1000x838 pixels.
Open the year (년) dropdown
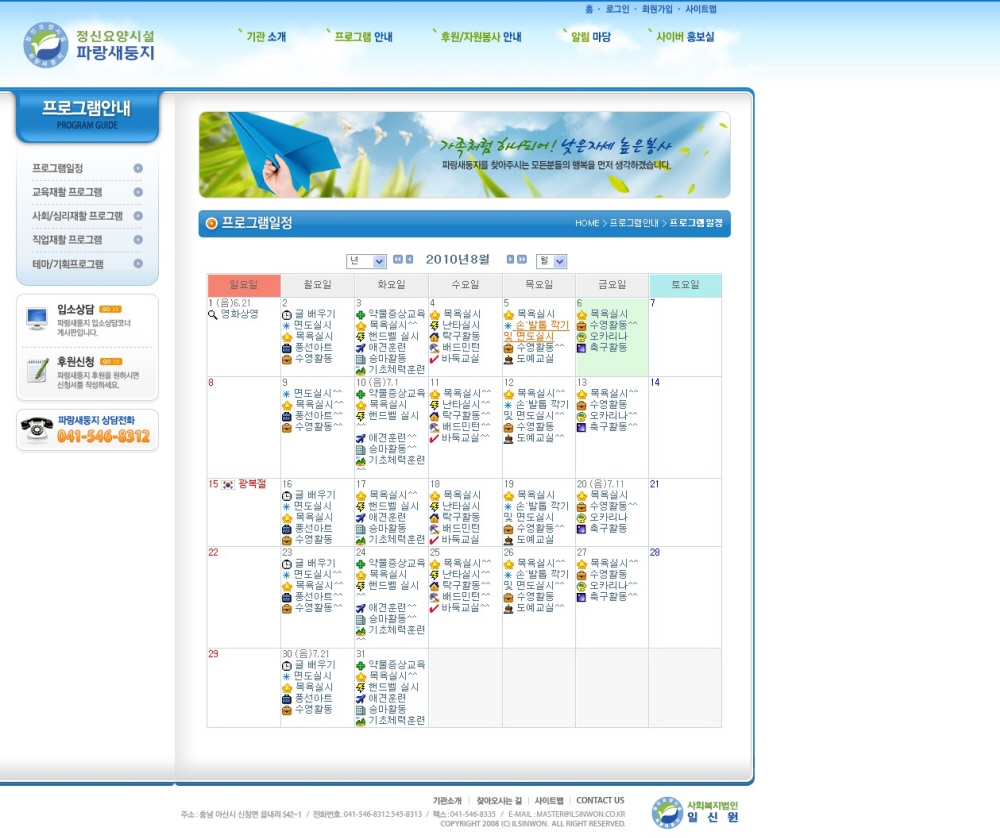(x=366, y=261)
